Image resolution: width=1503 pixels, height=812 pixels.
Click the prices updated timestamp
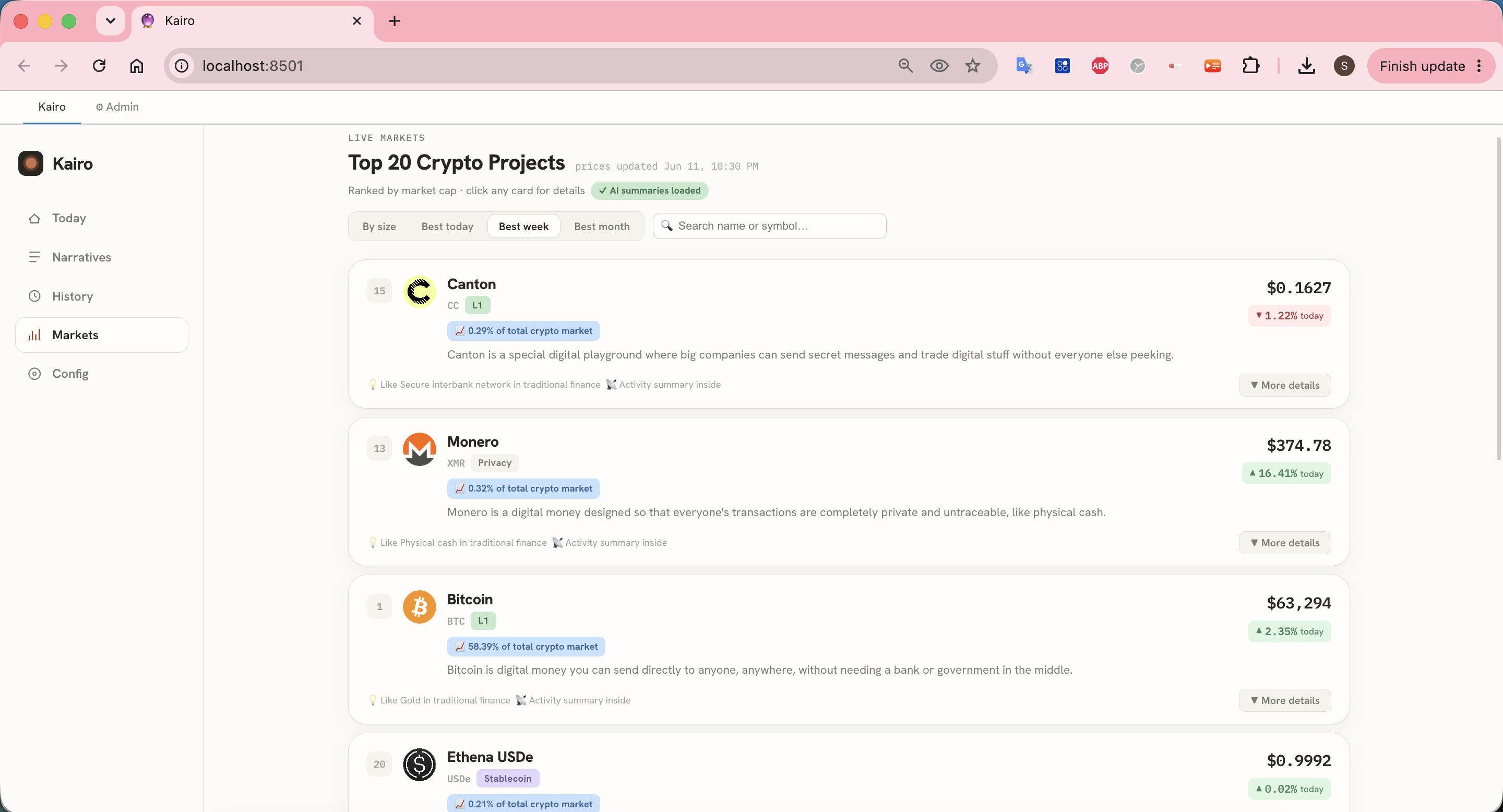[x=666, y=166]
